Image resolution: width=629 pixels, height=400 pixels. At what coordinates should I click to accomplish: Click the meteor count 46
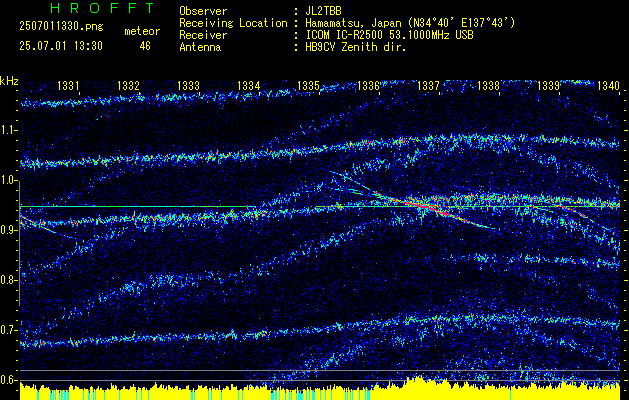145,46
